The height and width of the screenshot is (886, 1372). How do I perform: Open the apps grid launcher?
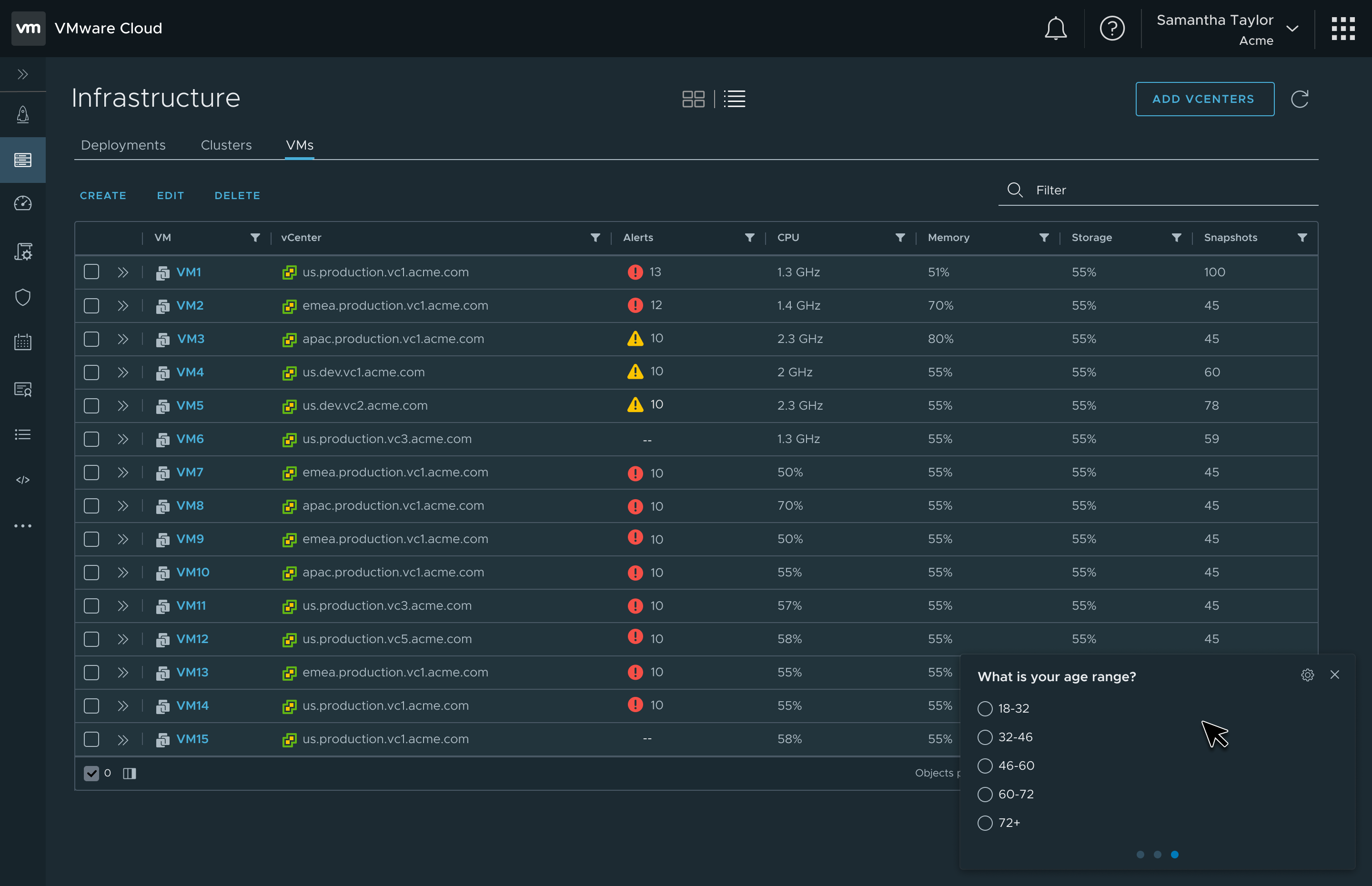[x=1342, y=28]
